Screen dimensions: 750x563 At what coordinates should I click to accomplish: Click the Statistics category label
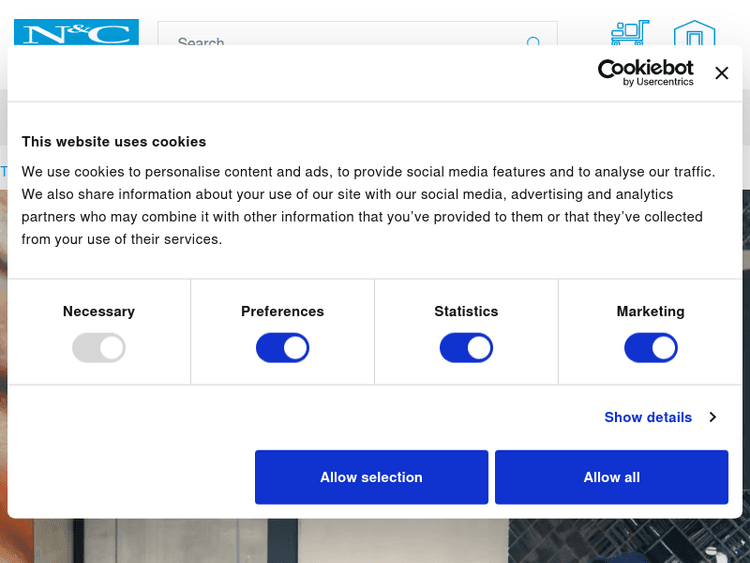[x=466, y=311]
